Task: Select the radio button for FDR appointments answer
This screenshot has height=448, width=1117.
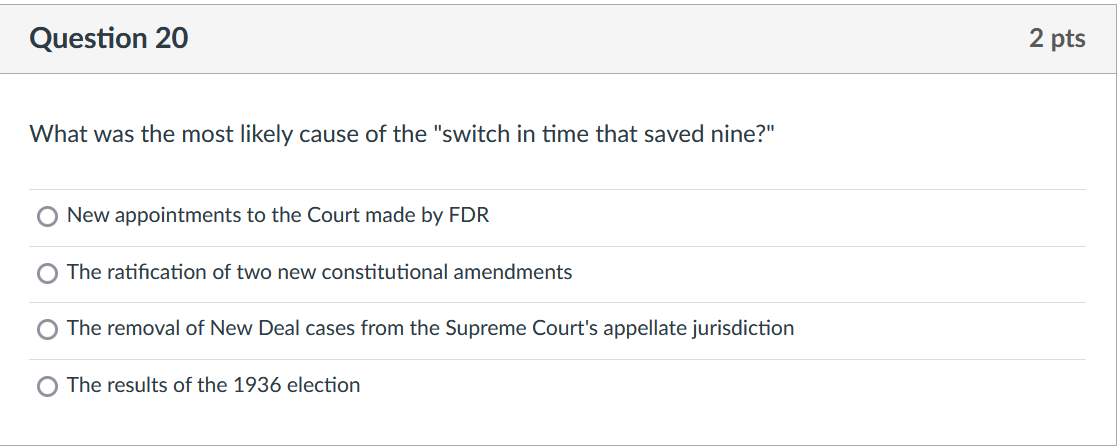Action: [x=47, y=217]
